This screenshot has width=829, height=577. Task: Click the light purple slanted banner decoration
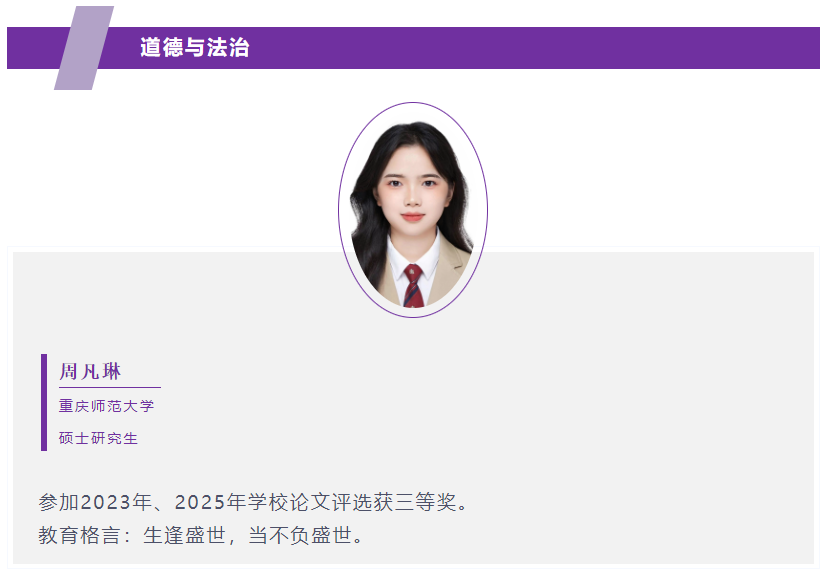[84, 48]
